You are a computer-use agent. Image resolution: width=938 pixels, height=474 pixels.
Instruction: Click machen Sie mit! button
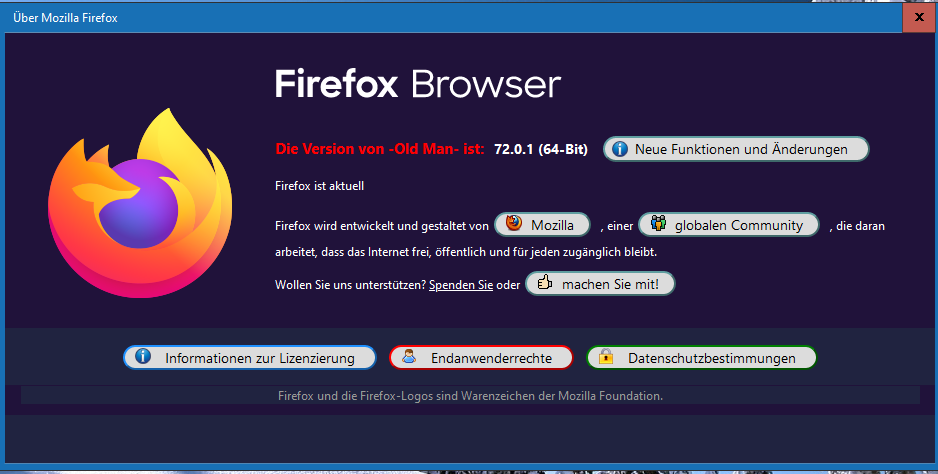(600, 284)
